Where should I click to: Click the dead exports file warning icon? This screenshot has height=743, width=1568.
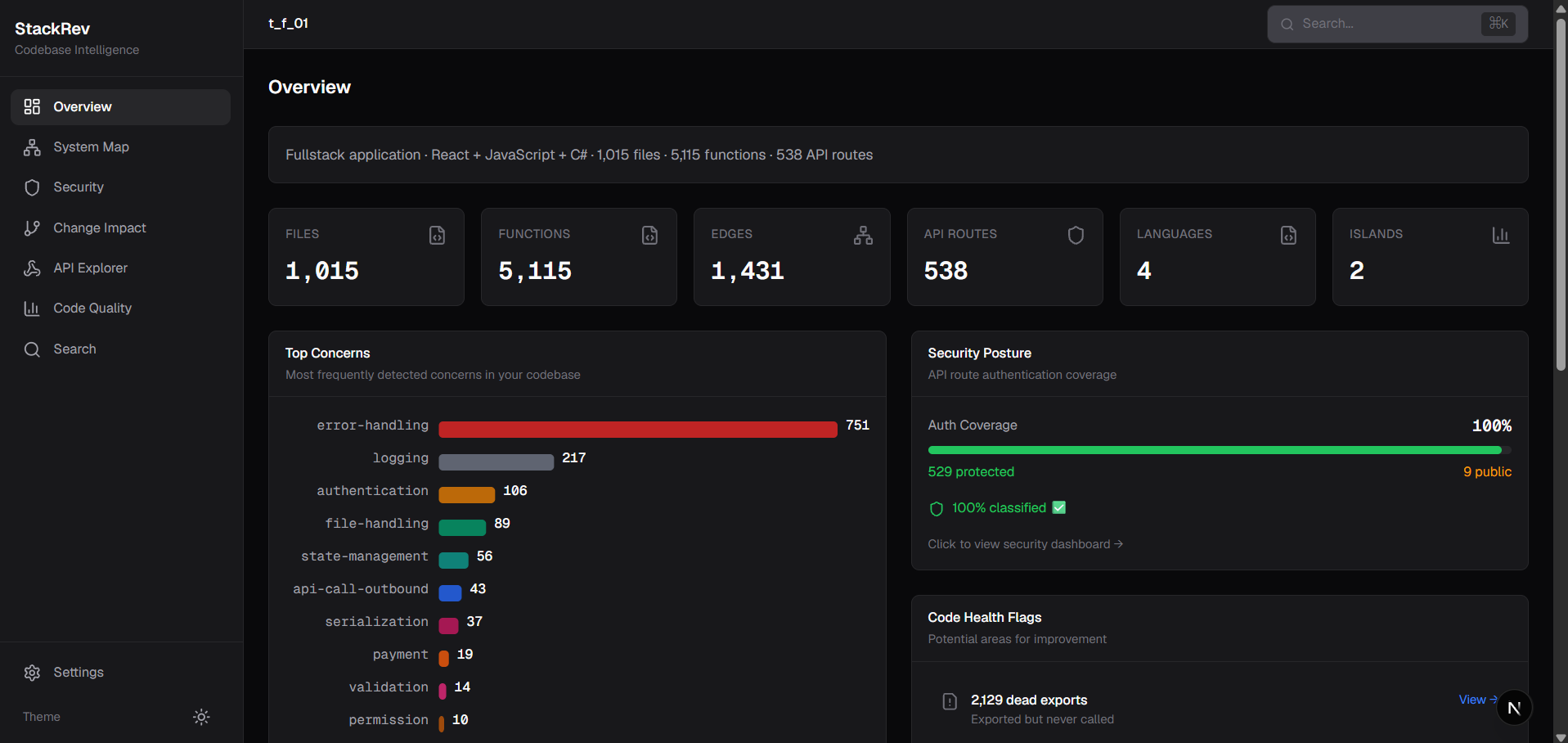[950, 701]
